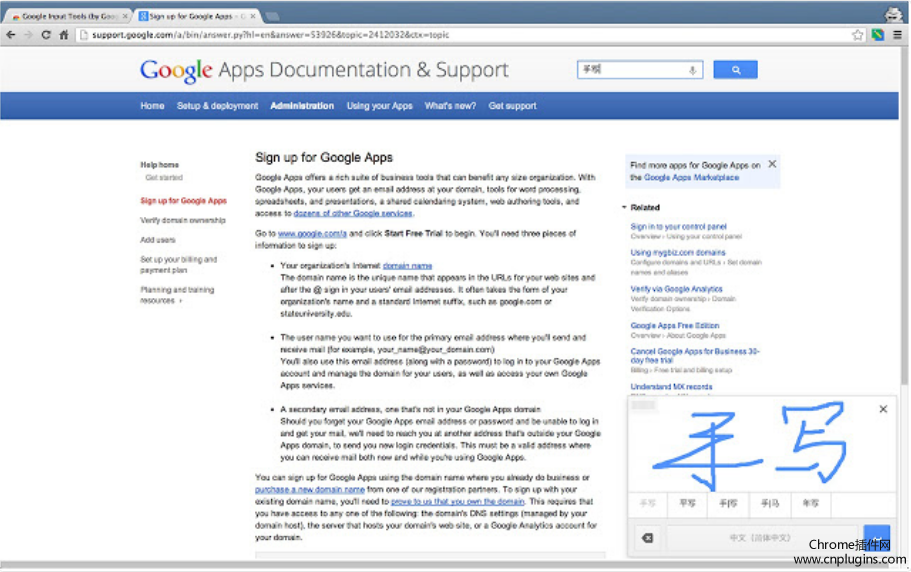Click the microphone icon in search box
Screen dimensions: 911x572
692,70
